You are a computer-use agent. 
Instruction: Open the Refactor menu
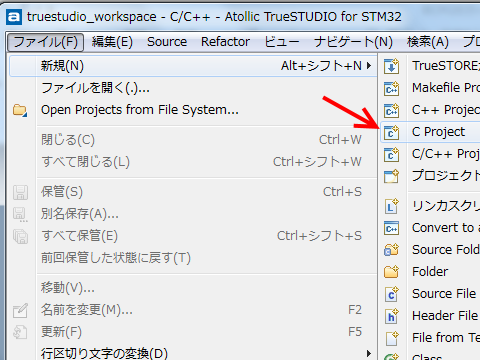pos(225,42)
